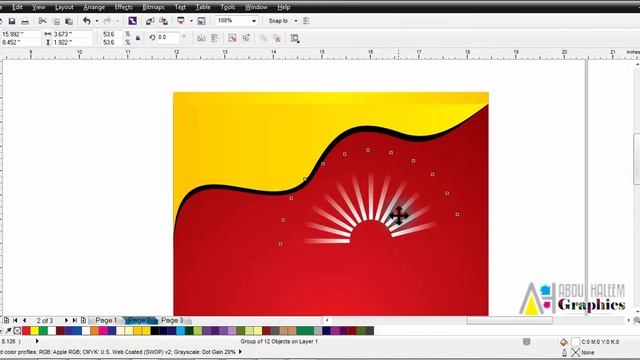Click the Align and distribute options icon beside Snap to
This screenshot has height=360, width=640.
307,21
